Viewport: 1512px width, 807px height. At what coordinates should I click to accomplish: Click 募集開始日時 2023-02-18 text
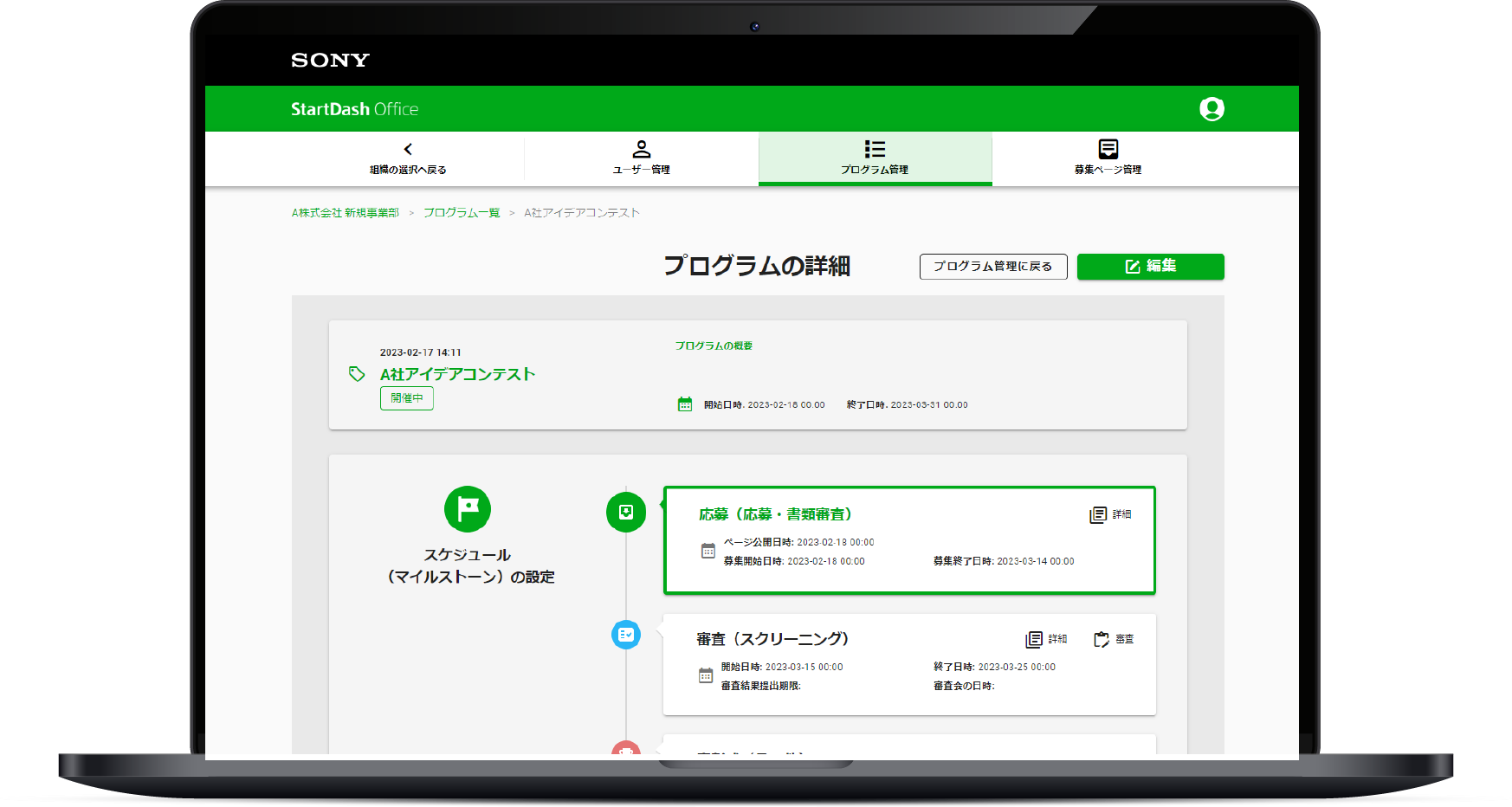794,561
